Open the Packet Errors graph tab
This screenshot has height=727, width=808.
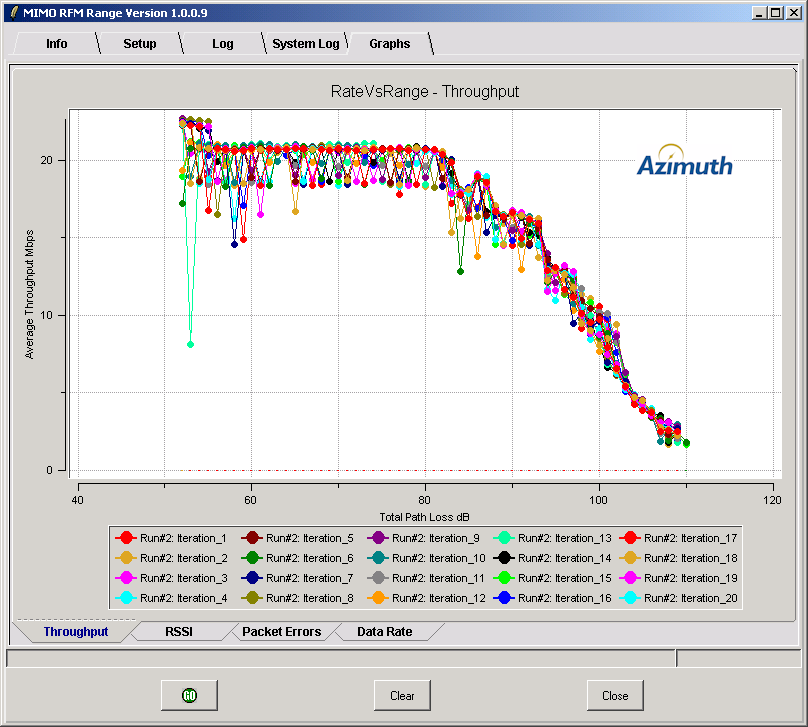(x=281, y=632)
